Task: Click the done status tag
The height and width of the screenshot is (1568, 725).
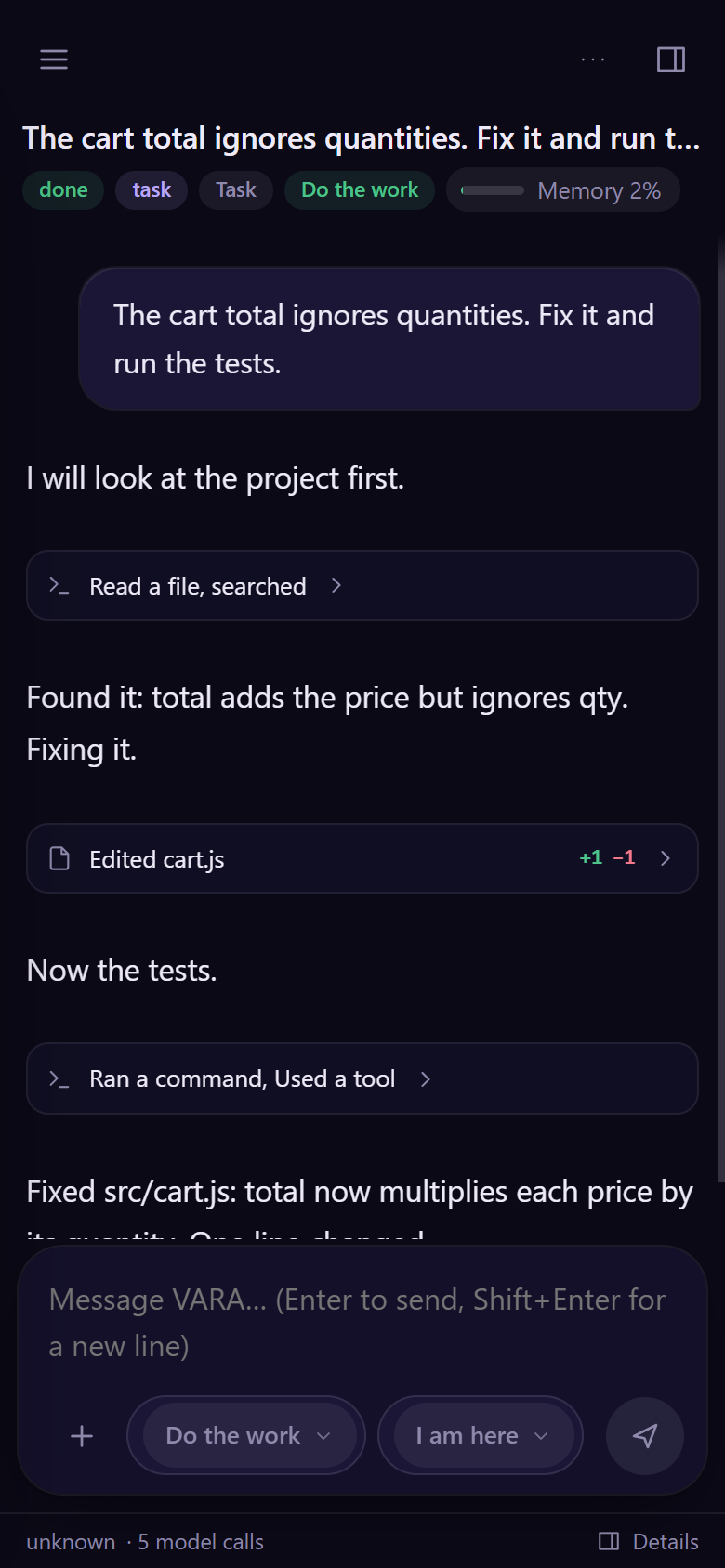Action: click(63, 190)
